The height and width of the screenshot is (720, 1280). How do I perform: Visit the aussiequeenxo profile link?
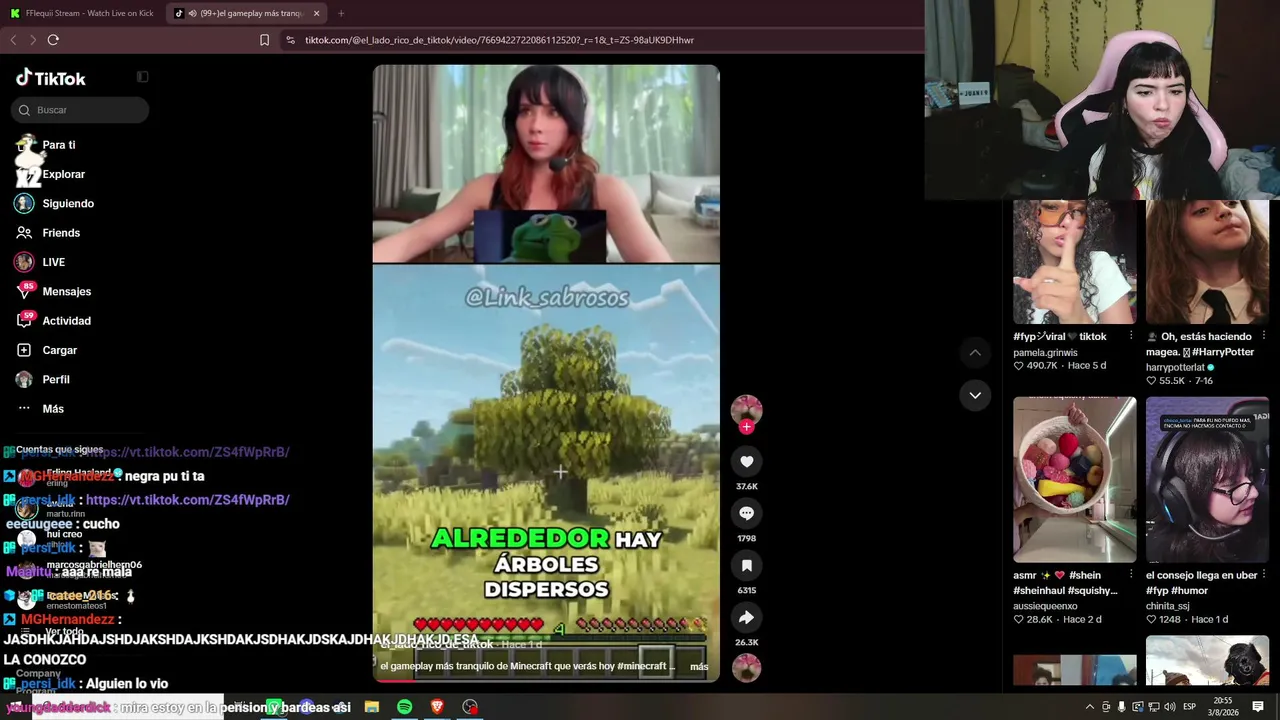(1045, 606)
